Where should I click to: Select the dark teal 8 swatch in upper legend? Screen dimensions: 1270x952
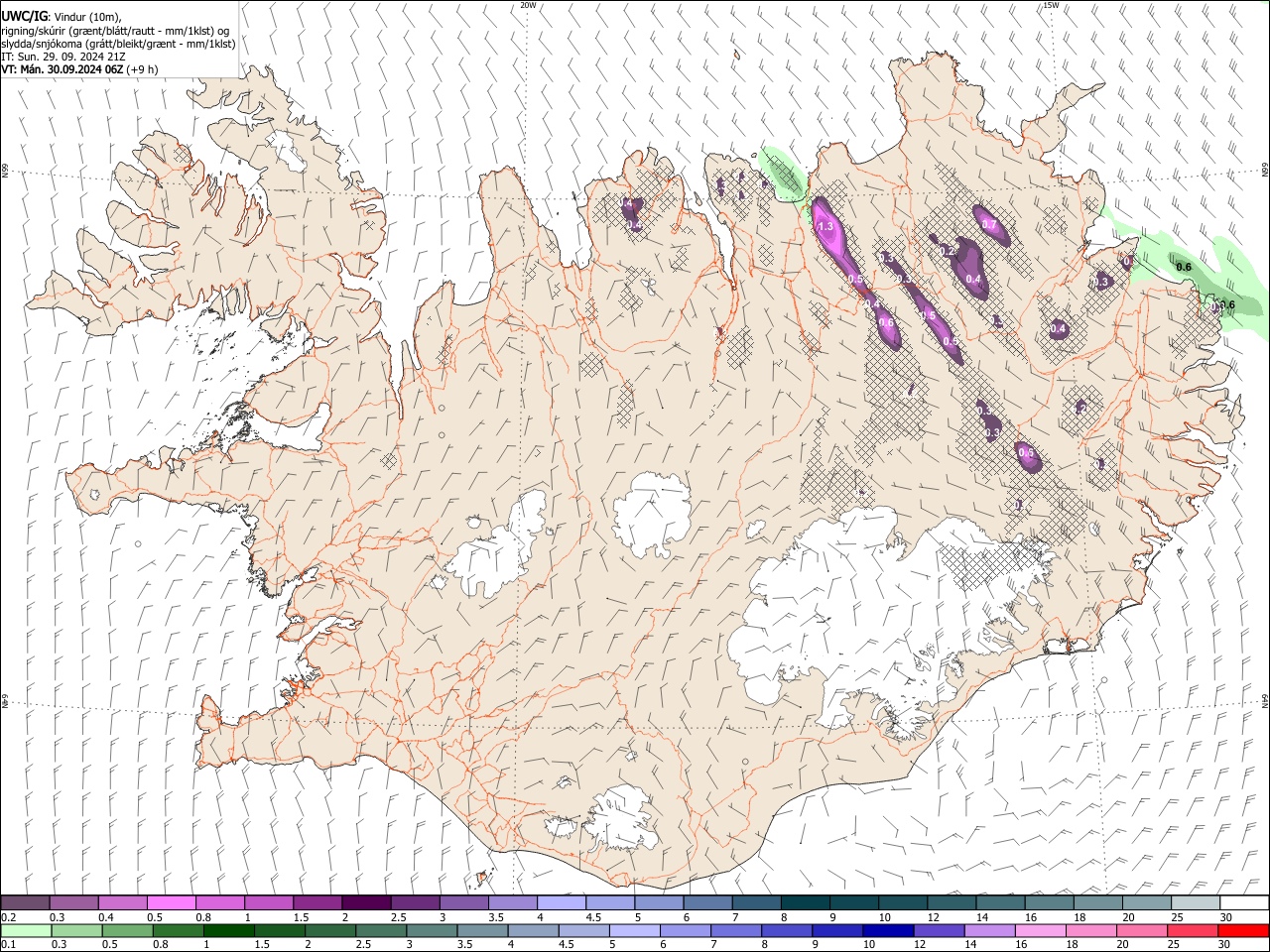point(804,902)
